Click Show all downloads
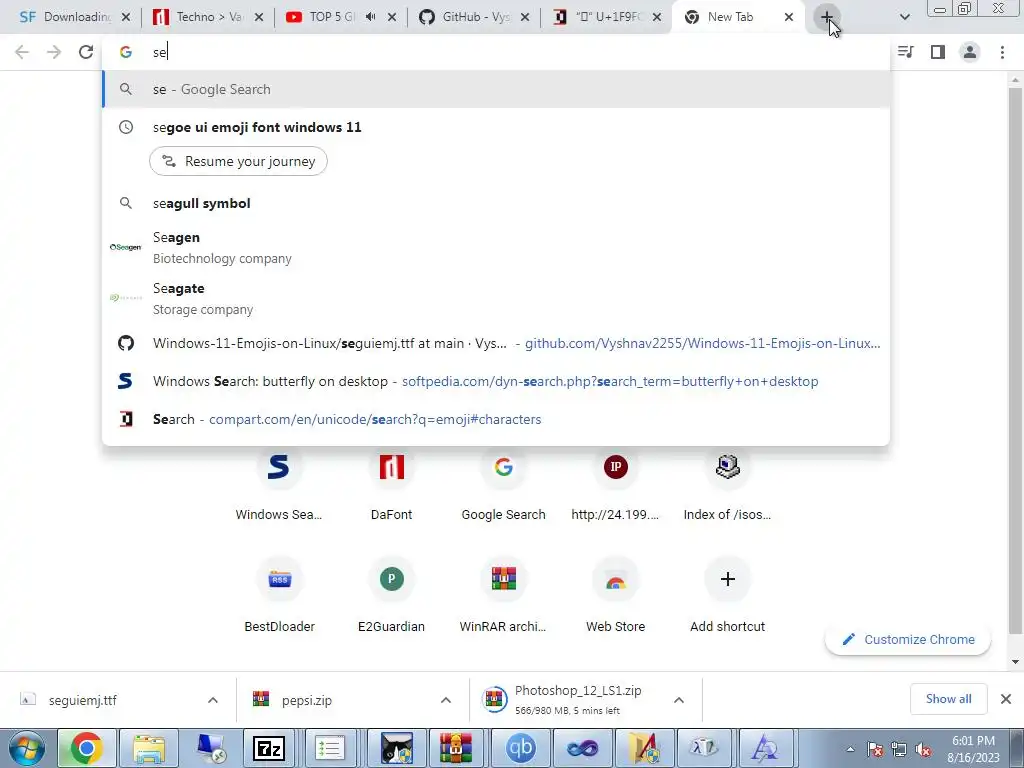This screenshot has height=768, width=1024. tap(948, 699)
